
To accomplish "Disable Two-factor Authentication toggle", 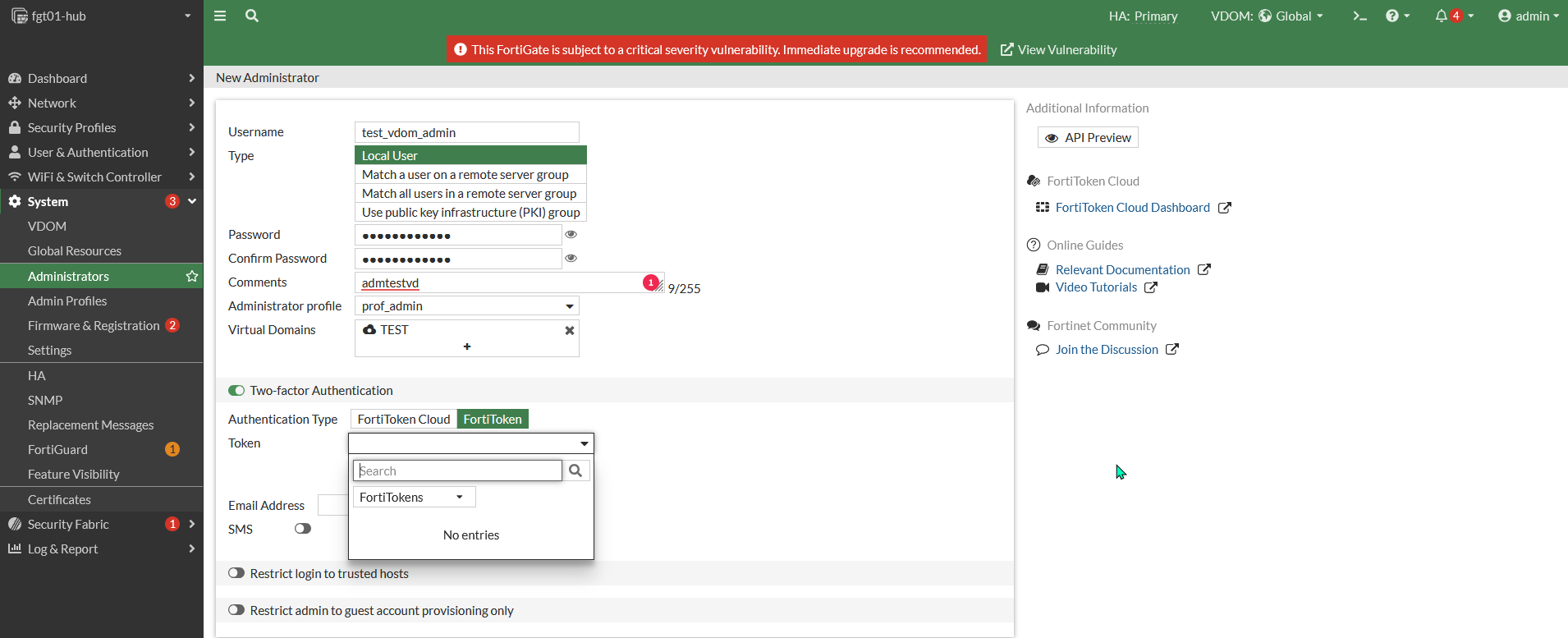I will 236,391.
